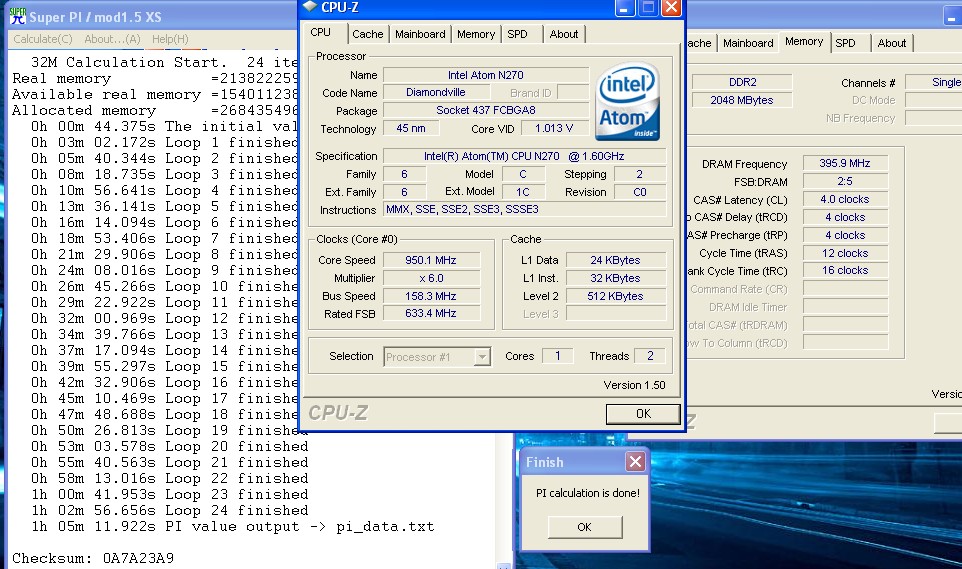The width and height of the screenshot is (962, 569).
Task: Click the Super PI app icon in title bar
Action: coord(17,16)
